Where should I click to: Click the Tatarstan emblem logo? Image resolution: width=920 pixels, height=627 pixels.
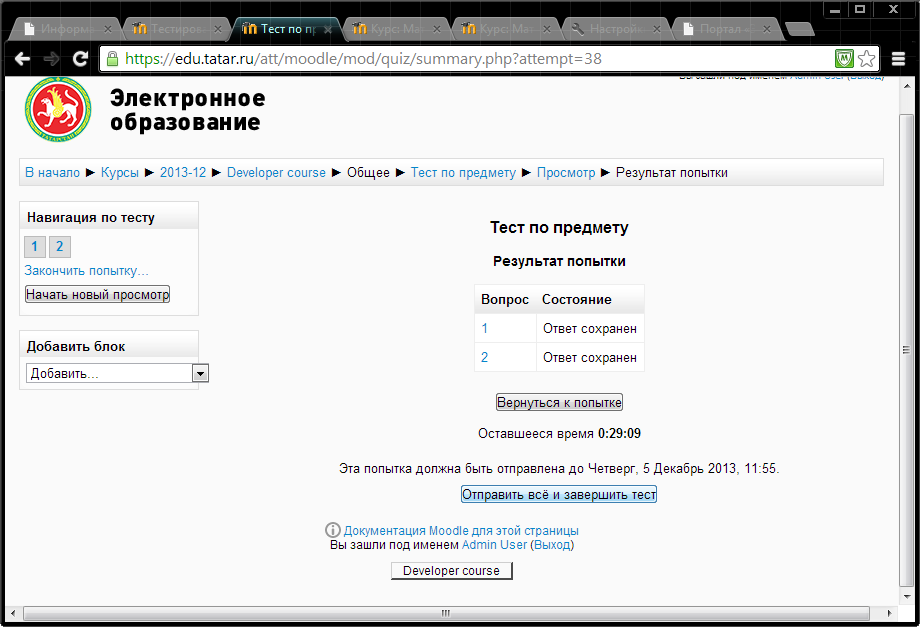pos(58,110)
